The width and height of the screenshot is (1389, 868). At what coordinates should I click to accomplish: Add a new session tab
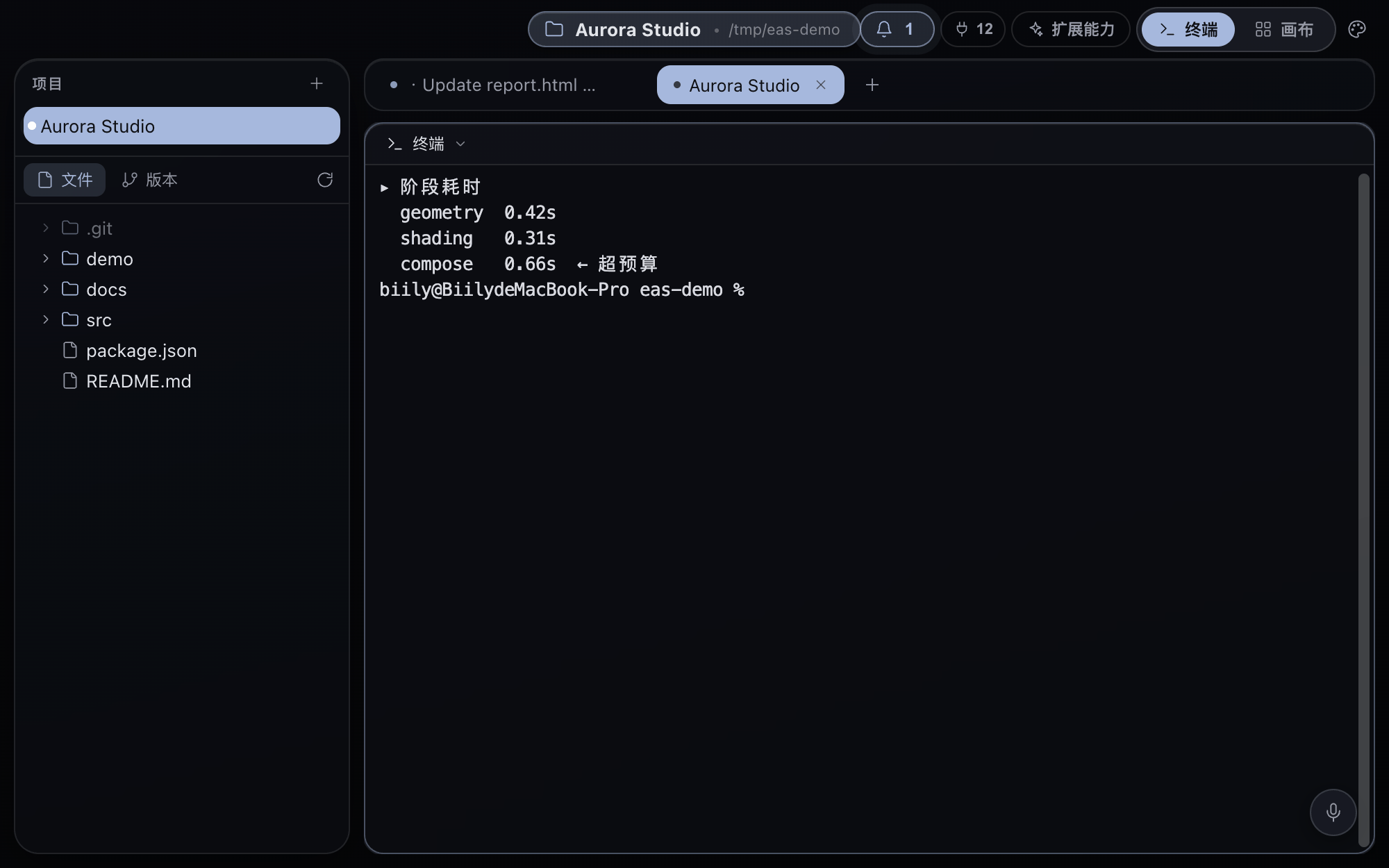point(872,85)
